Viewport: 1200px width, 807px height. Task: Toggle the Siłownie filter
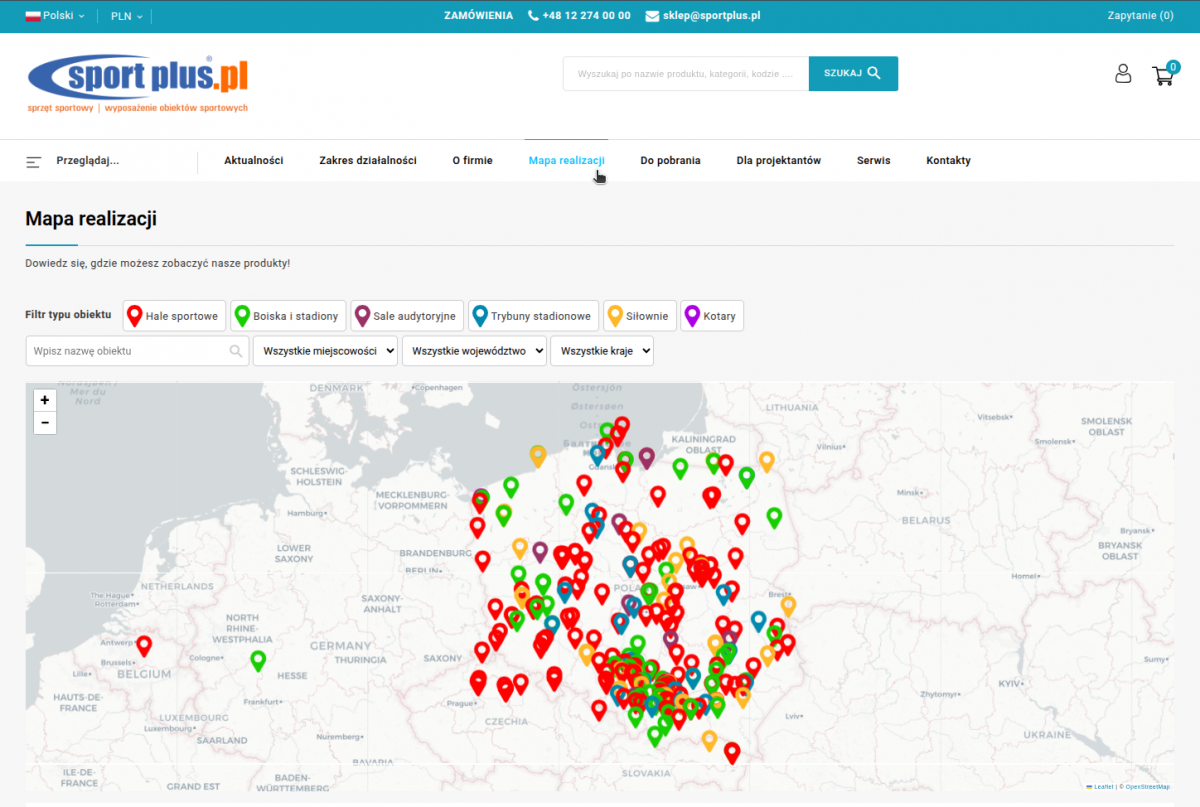640,316
